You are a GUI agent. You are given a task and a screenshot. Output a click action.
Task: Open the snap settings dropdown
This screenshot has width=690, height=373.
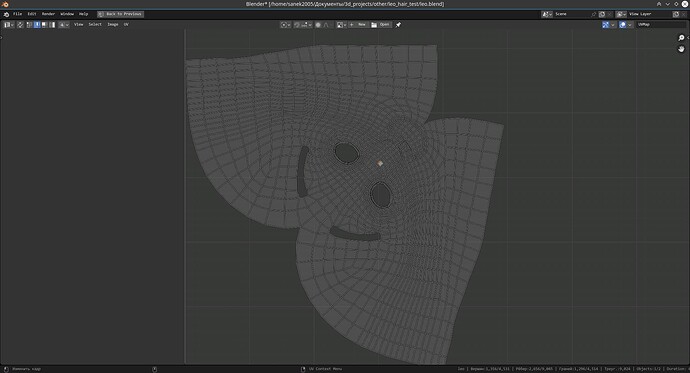point(306,25)
